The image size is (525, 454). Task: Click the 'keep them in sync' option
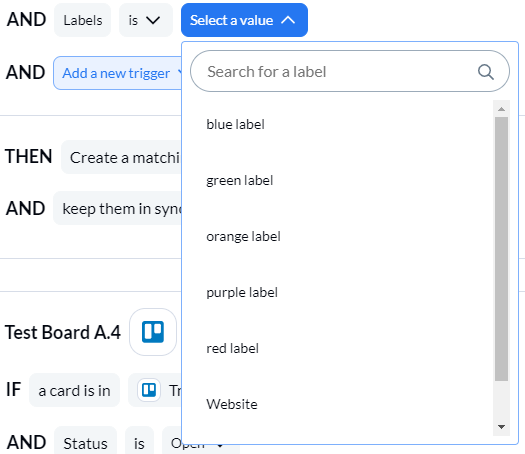pyautogui.click(x=118, y=208)
